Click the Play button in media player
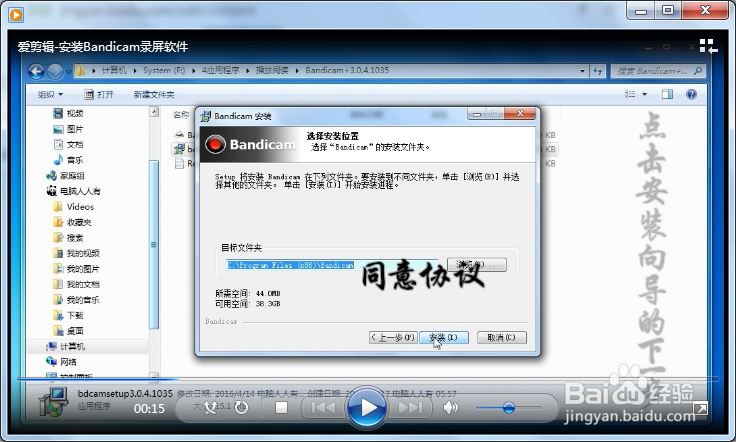Image resolution: width=736 pixels, height=442 pixels. pyautogui.click(x=367, y=408)
